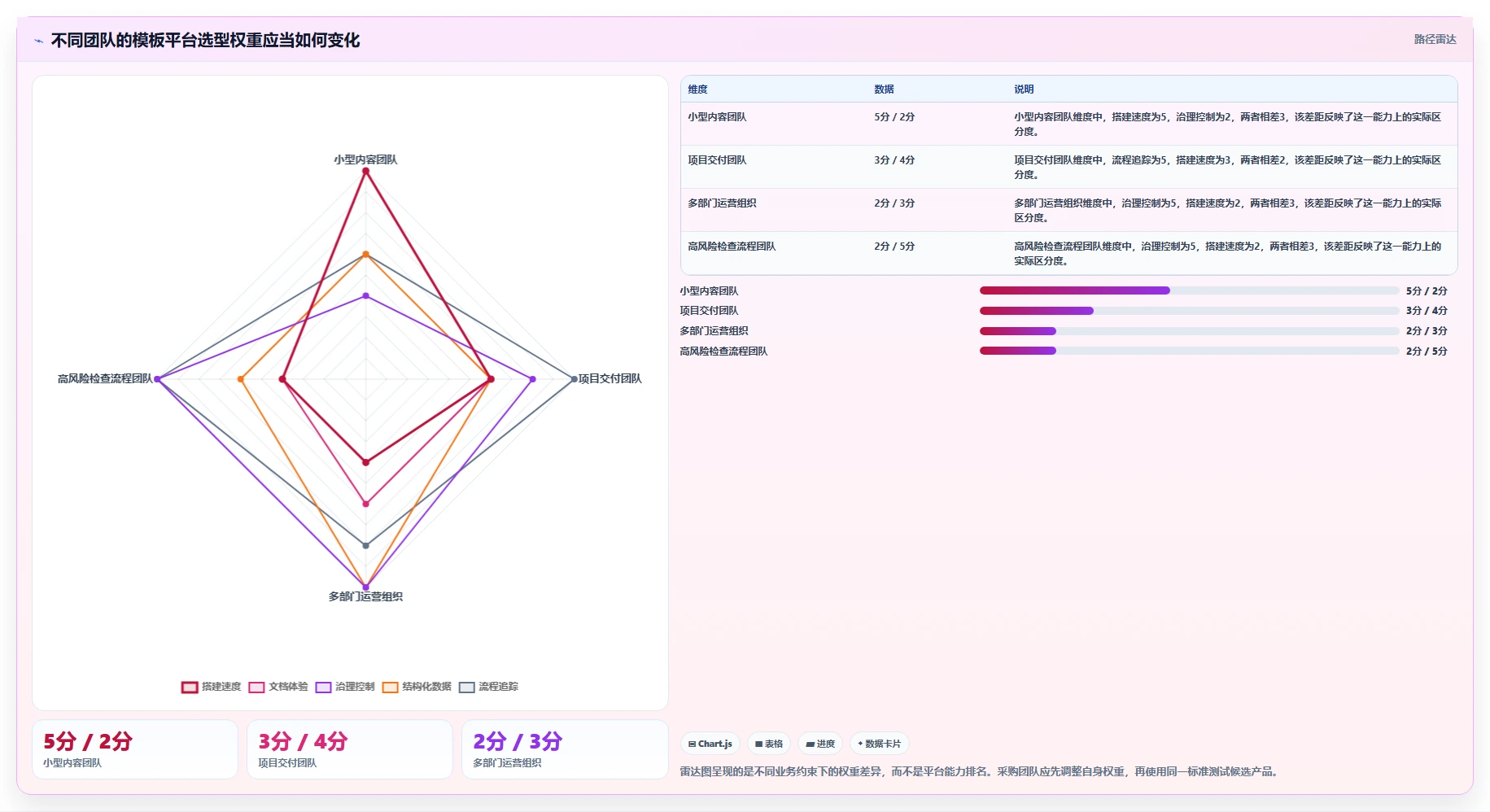Toggle the 流程追踪 legend item

click(488, 687)
